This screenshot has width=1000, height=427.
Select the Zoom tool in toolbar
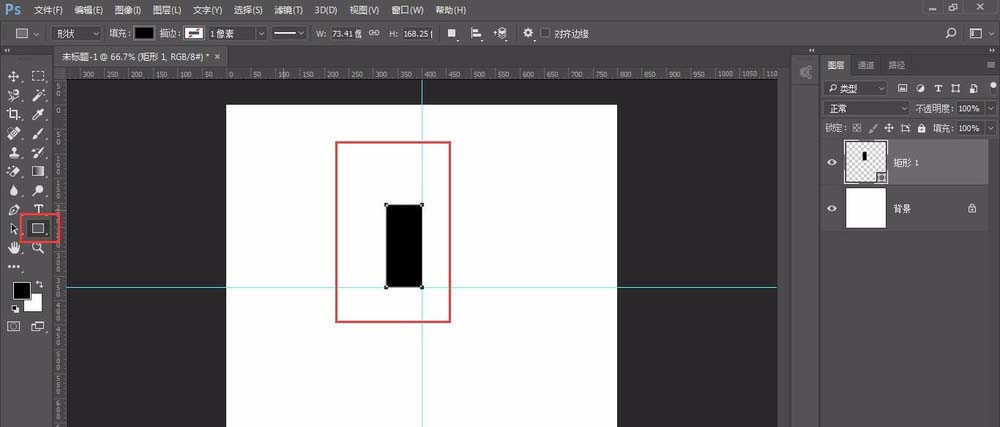[38, 247]
